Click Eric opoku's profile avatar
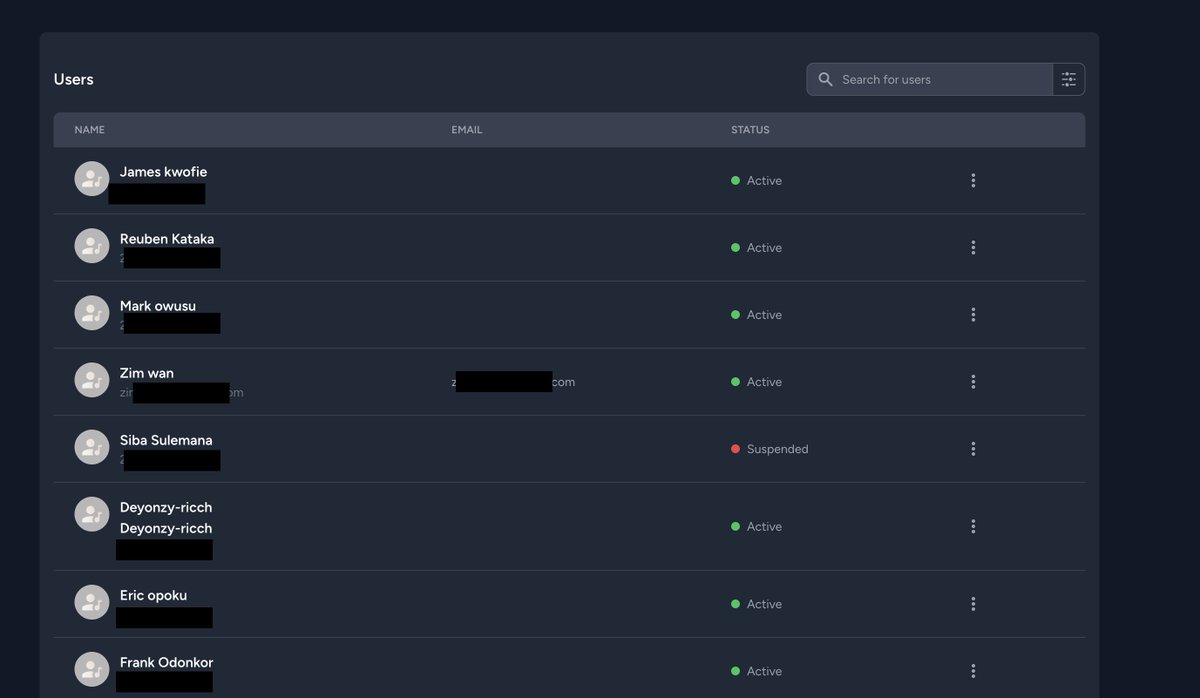Screen dimensions: 1200x698 click(x=91, y=602)
